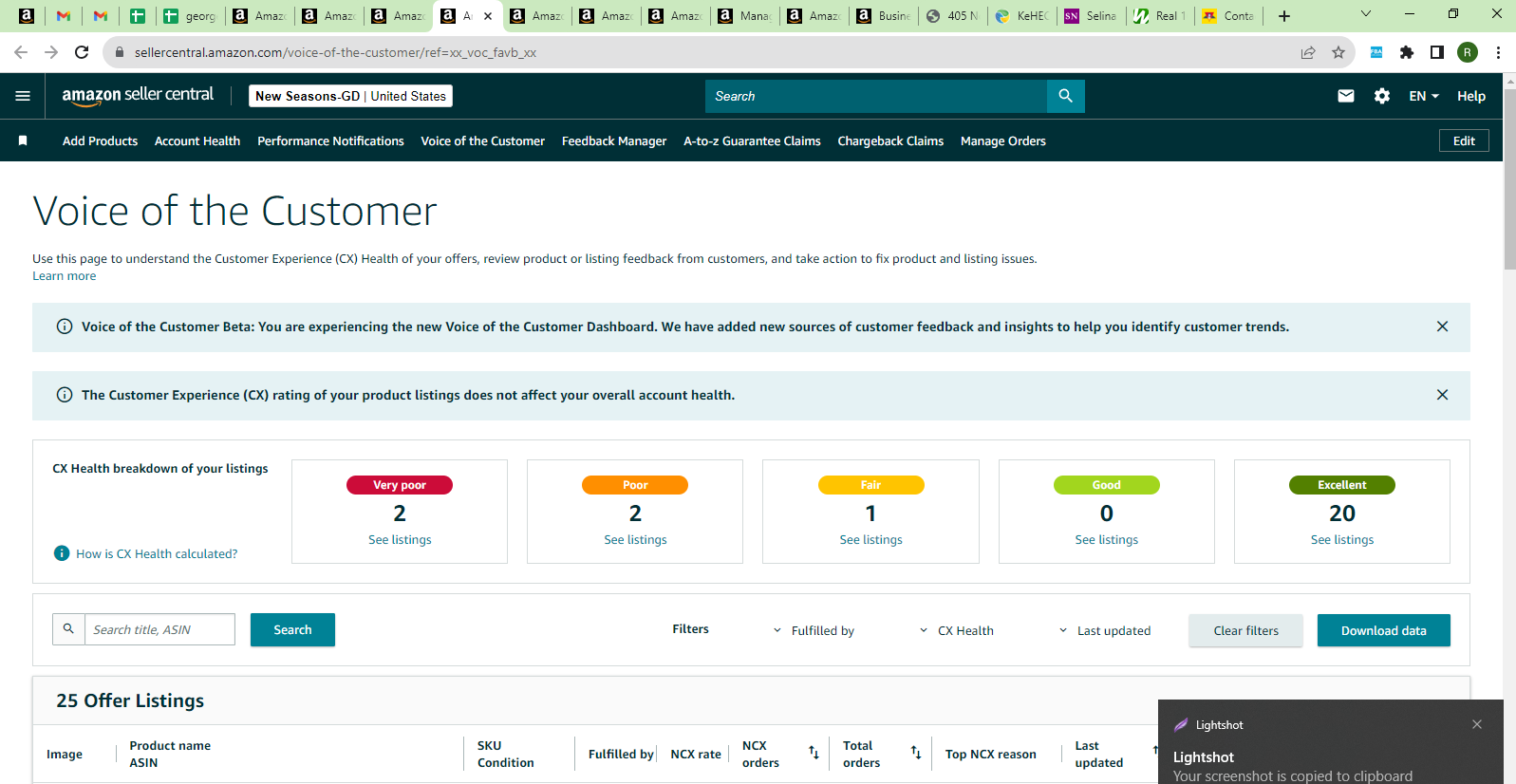
Task: Open Manage Orders menu item
Action: (1002, 140)
